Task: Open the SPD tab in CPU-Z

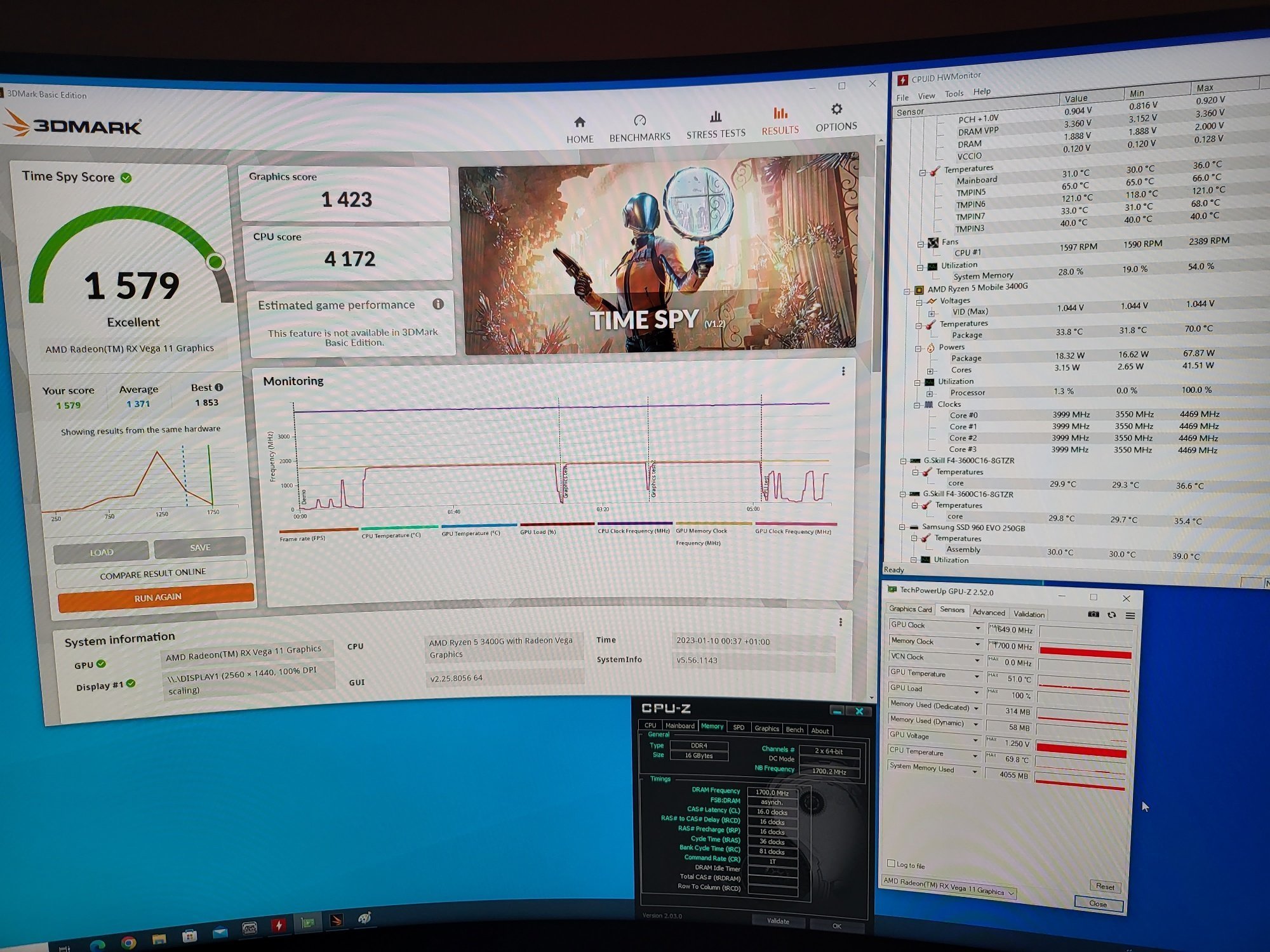Action: click(739, 727)
